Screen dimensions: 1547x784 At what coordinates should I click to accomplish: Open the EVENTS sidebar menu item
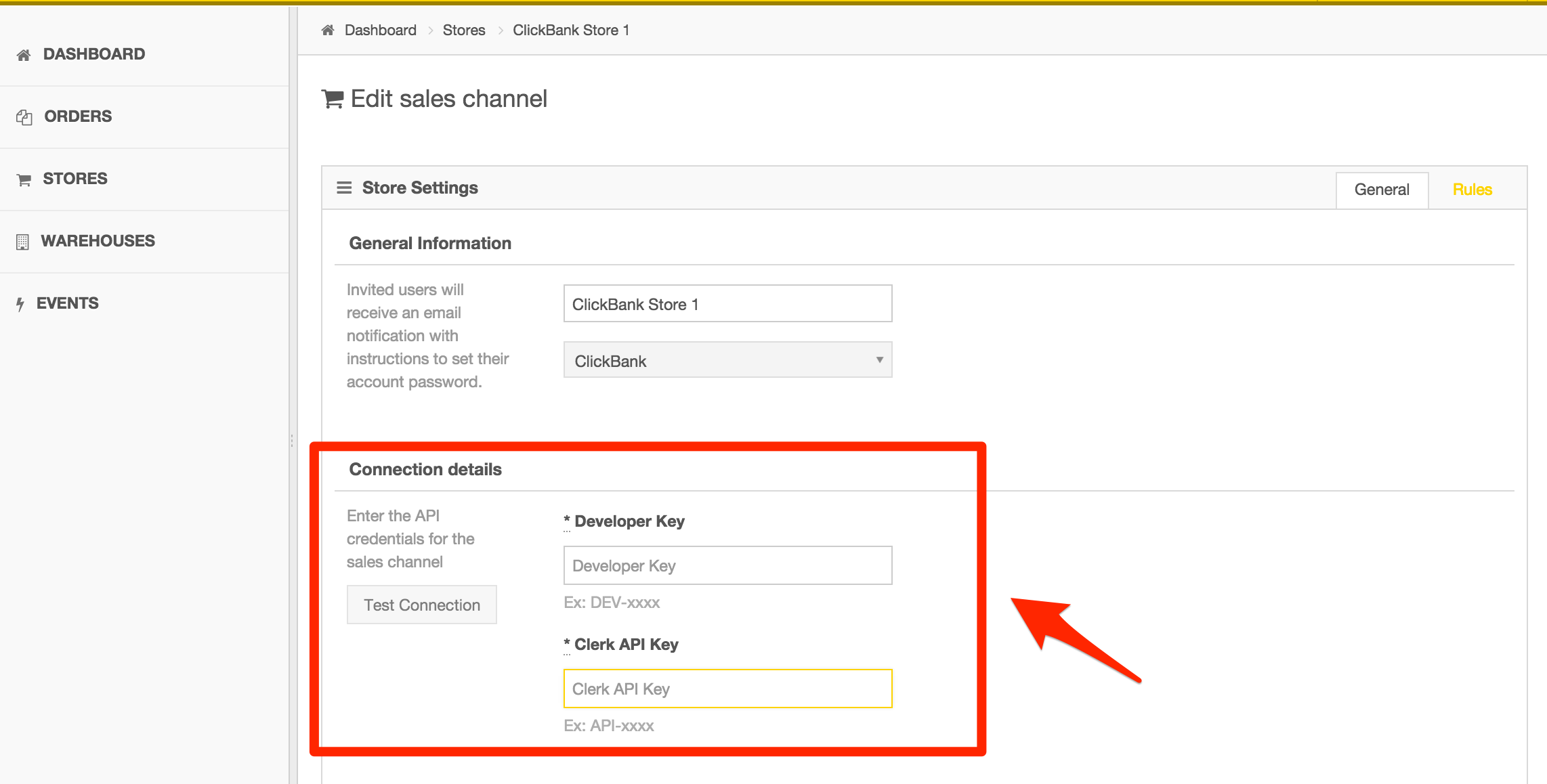pyautogui.click(x=144, y=303)
